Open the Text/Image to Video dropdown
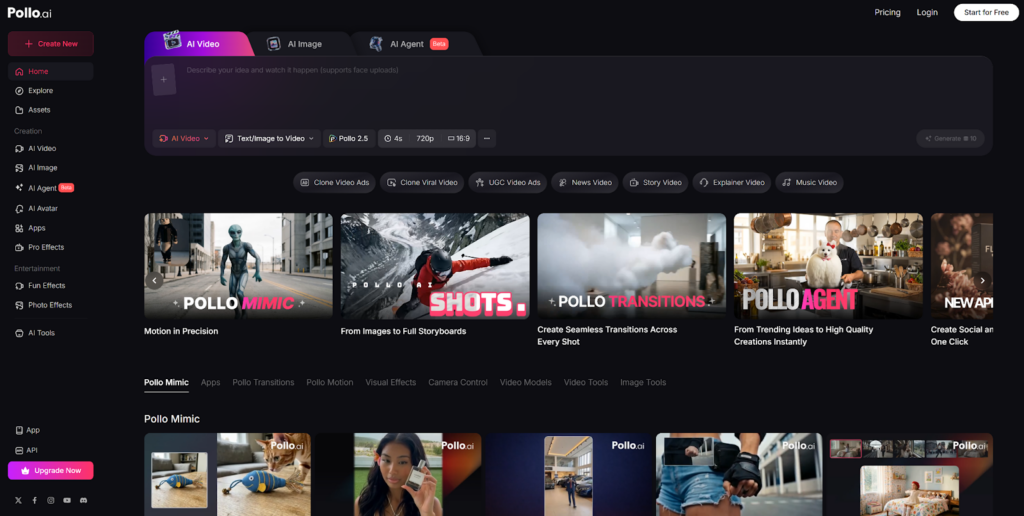 tap(269, 139)
